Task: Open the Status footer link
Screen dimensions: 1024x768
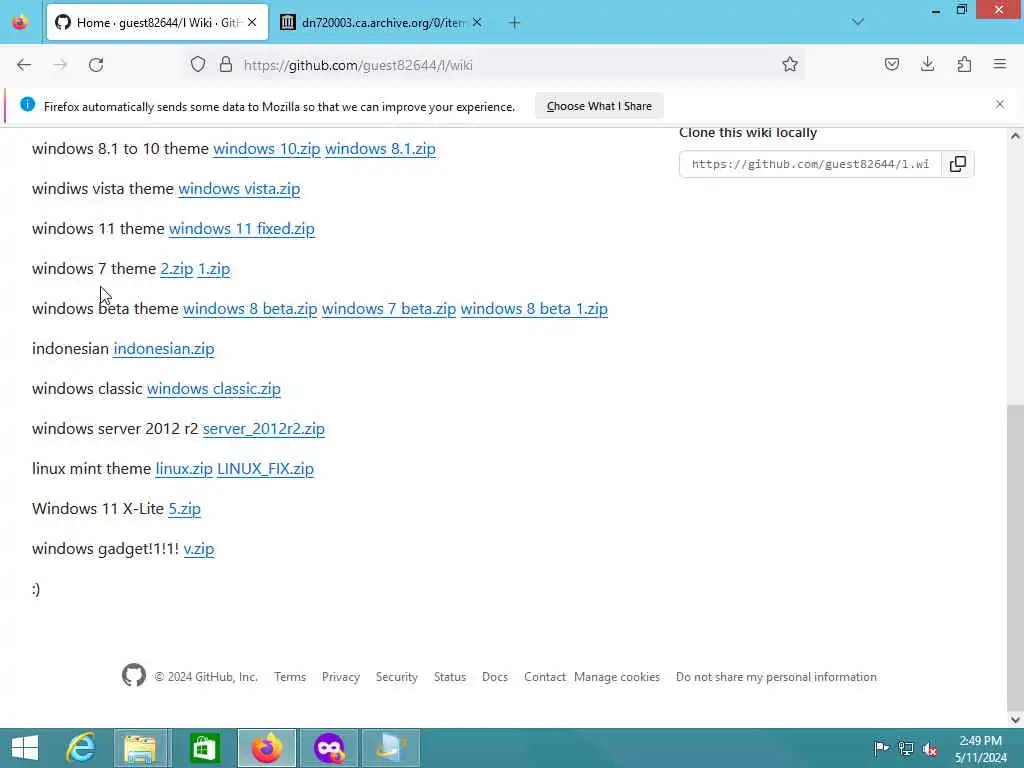Action: (450, 677)
